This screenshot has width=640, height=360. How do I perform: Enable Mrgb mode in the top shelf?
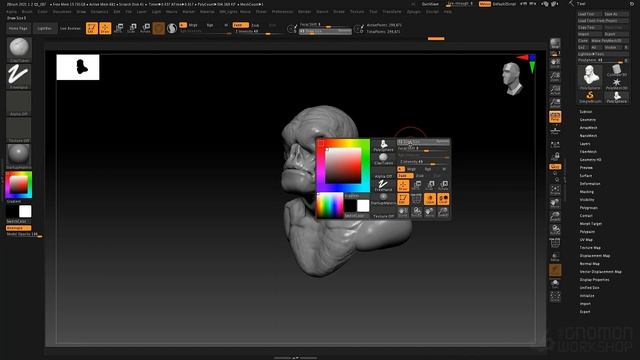tap(193, 25)
